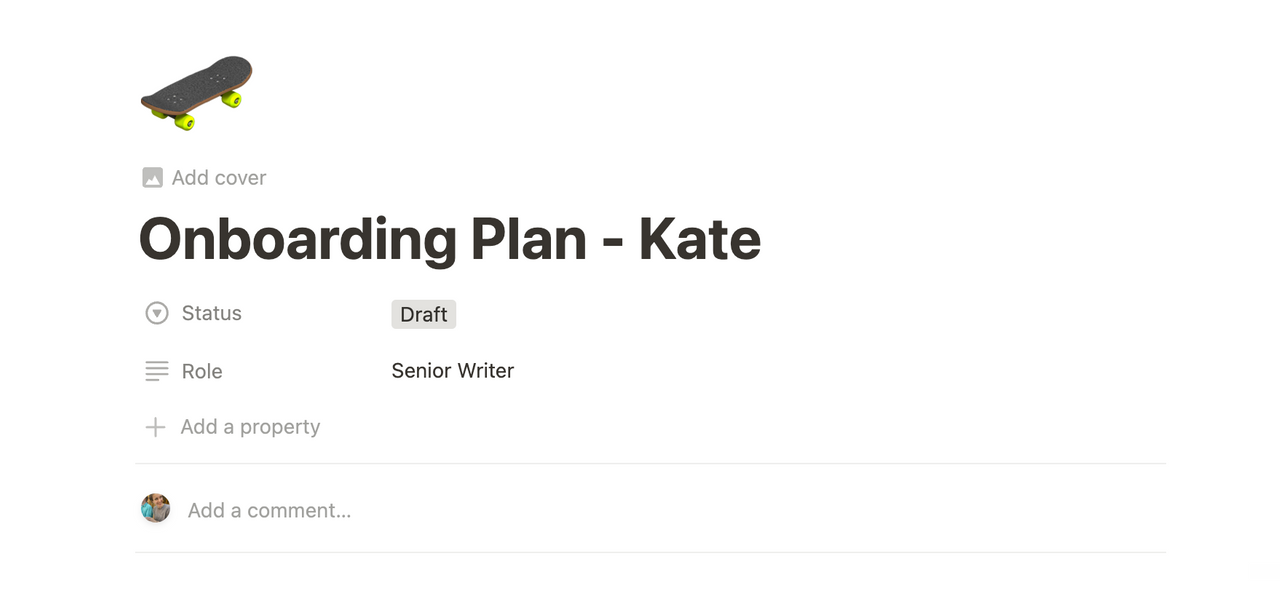Click empty Status value area beside Draft
Viewport: 1280px width, 607px height.
click(810, 314)
